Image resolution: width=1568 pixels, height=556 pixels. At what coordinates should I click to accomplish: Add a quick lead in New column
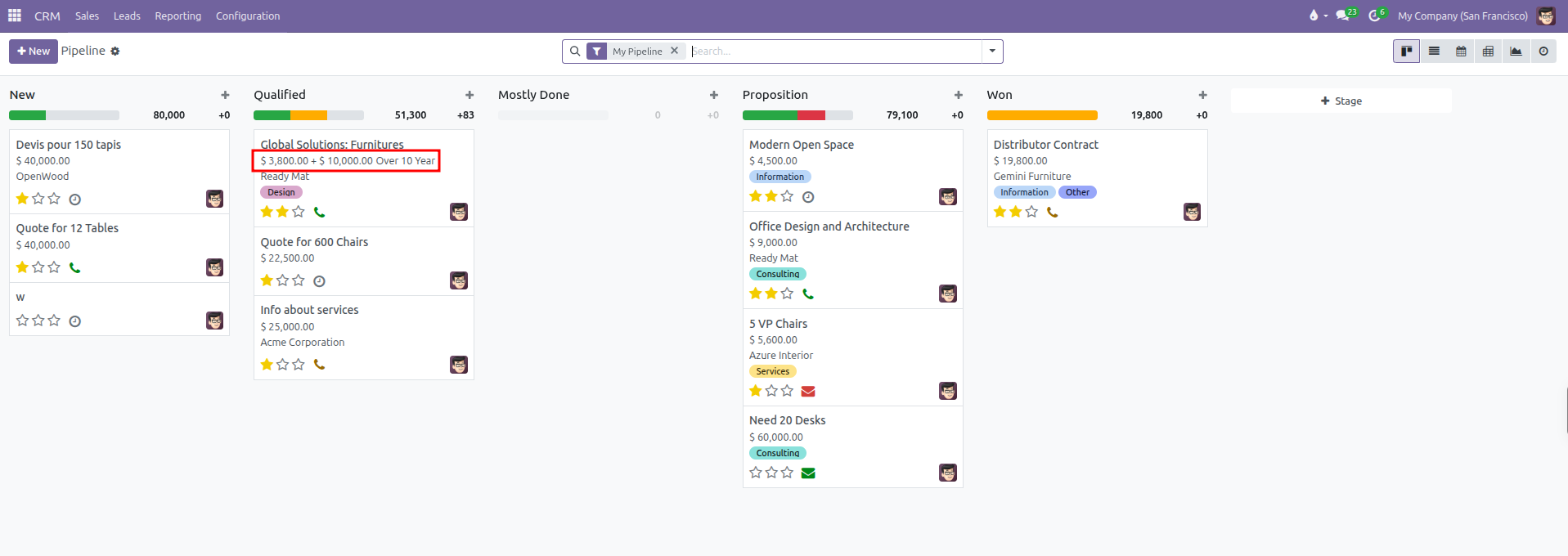226,95
